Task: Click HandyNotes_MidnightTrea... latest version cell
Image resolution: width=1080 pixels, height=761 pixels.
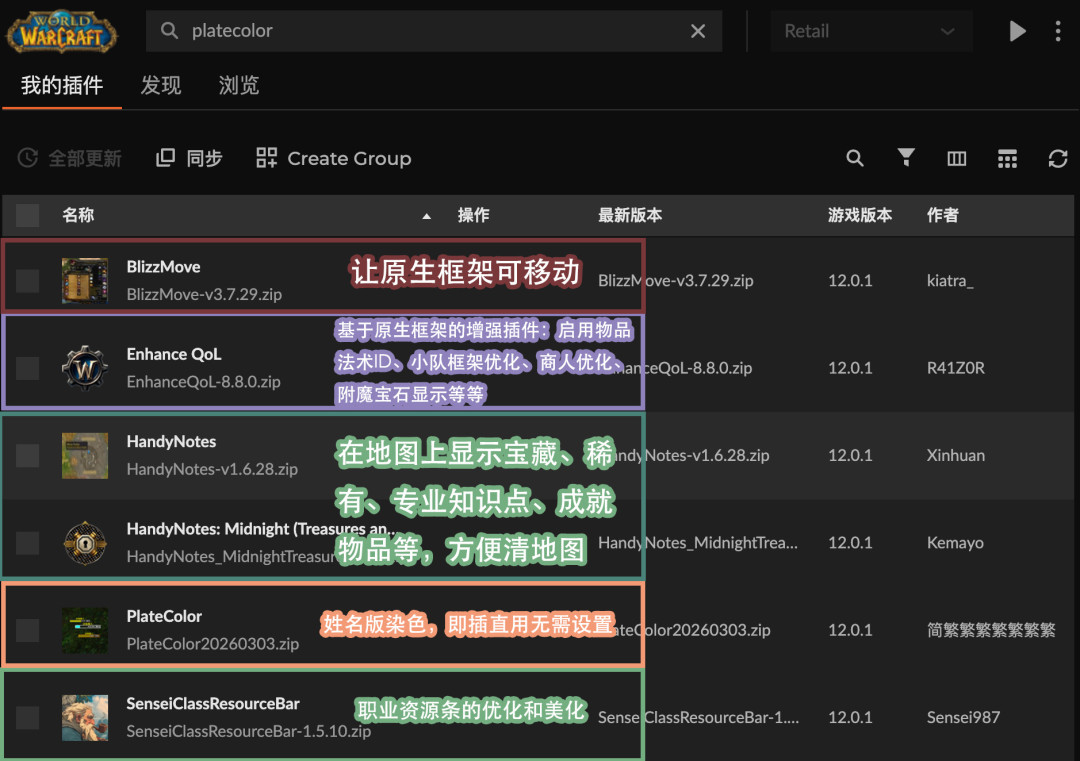Action: click(x=698, y=543)
